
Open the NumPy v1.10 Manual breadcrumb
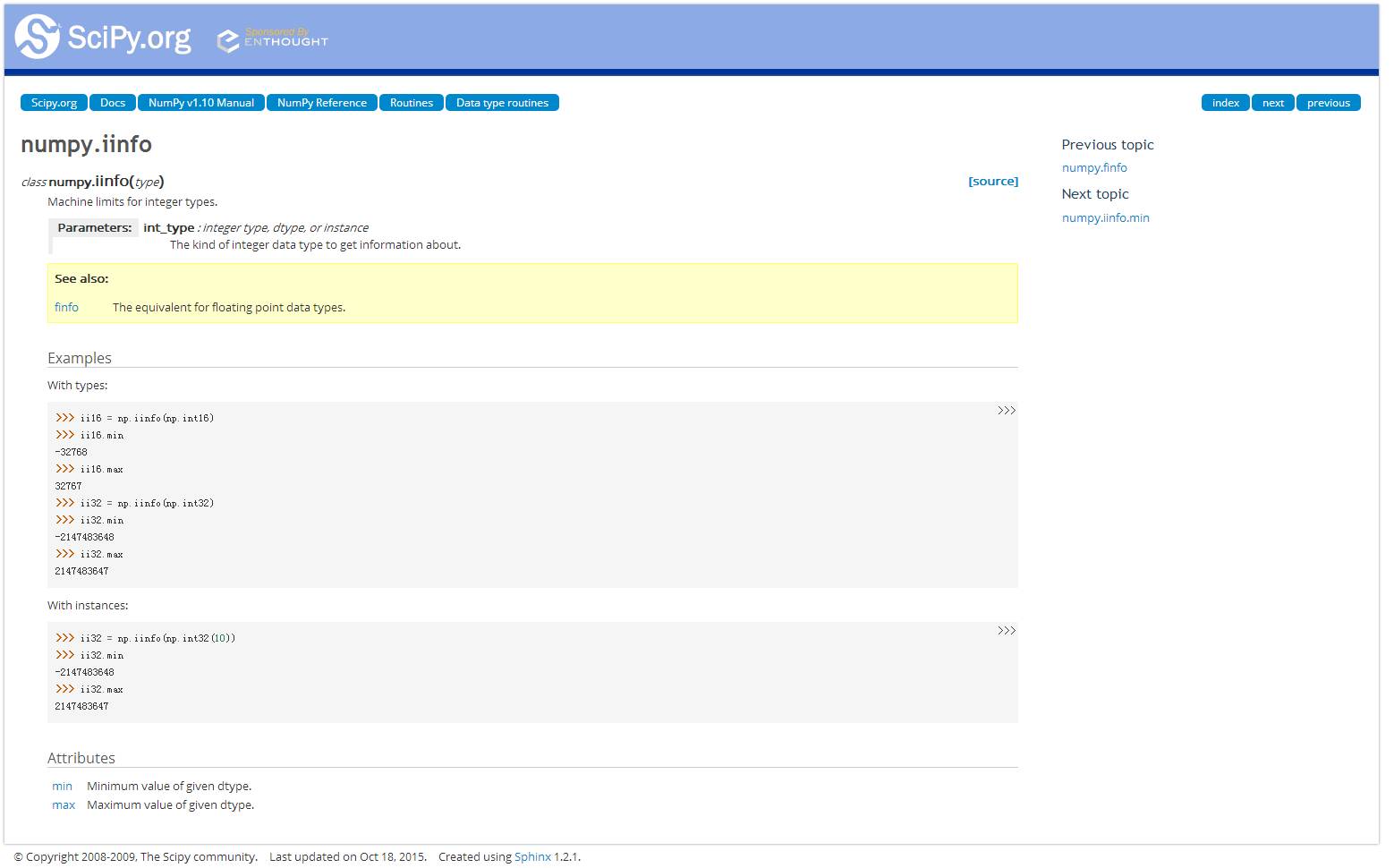tap(201, 103)
